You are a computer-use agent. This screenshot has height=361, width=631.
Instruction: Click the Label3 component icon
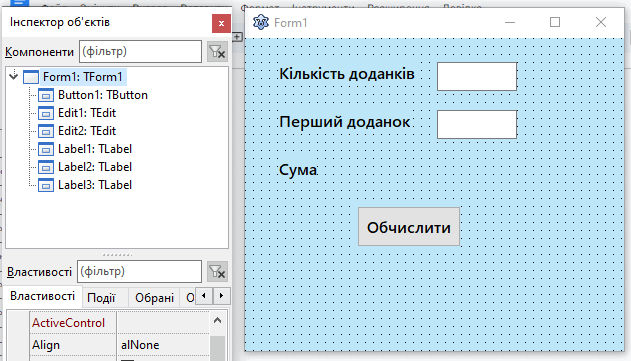pyautogui.click(x=46, y=186)
